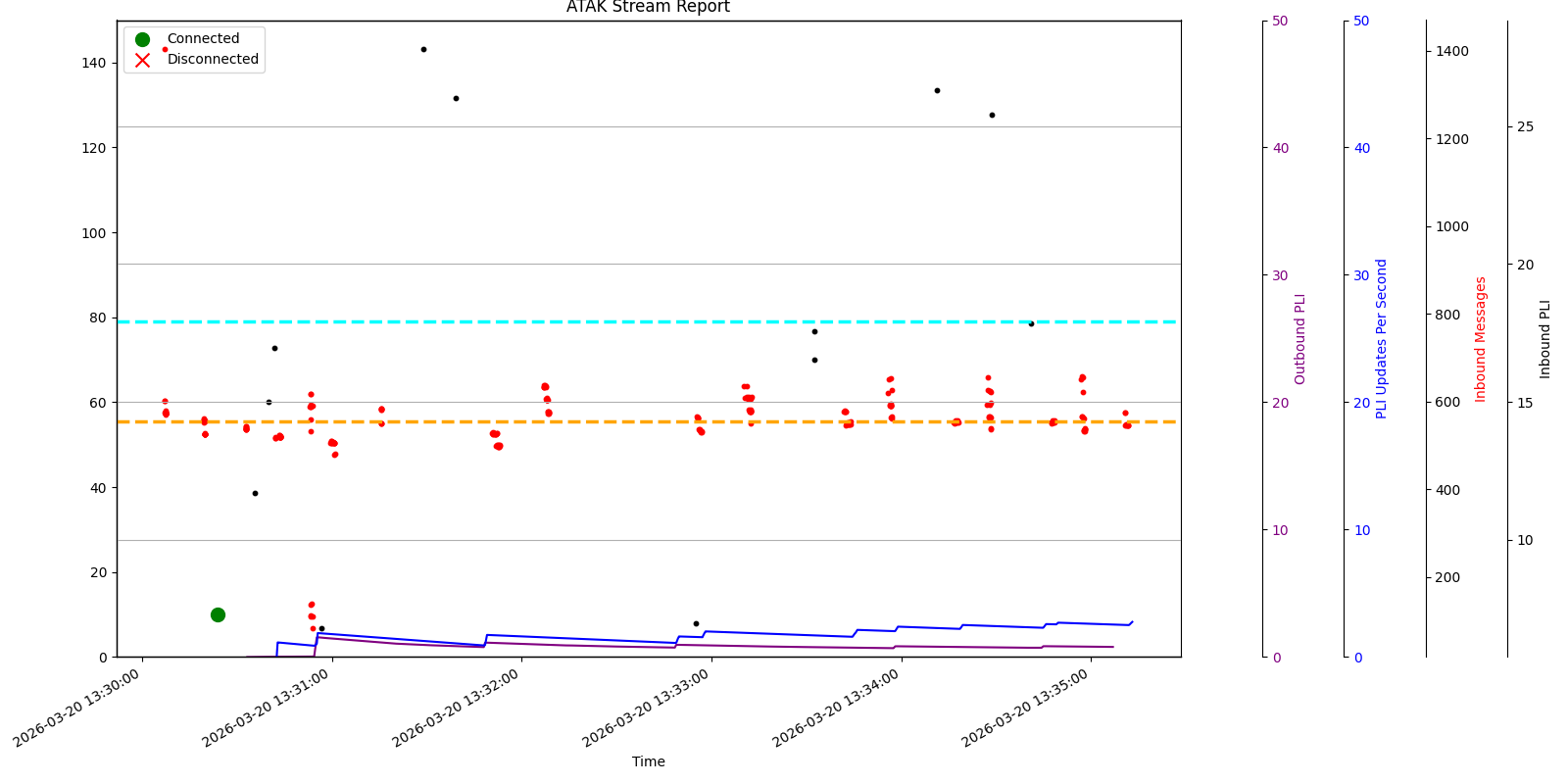Click the black data point near 13:34:10 at top
Screen dimensions: 1568x784
937,90
